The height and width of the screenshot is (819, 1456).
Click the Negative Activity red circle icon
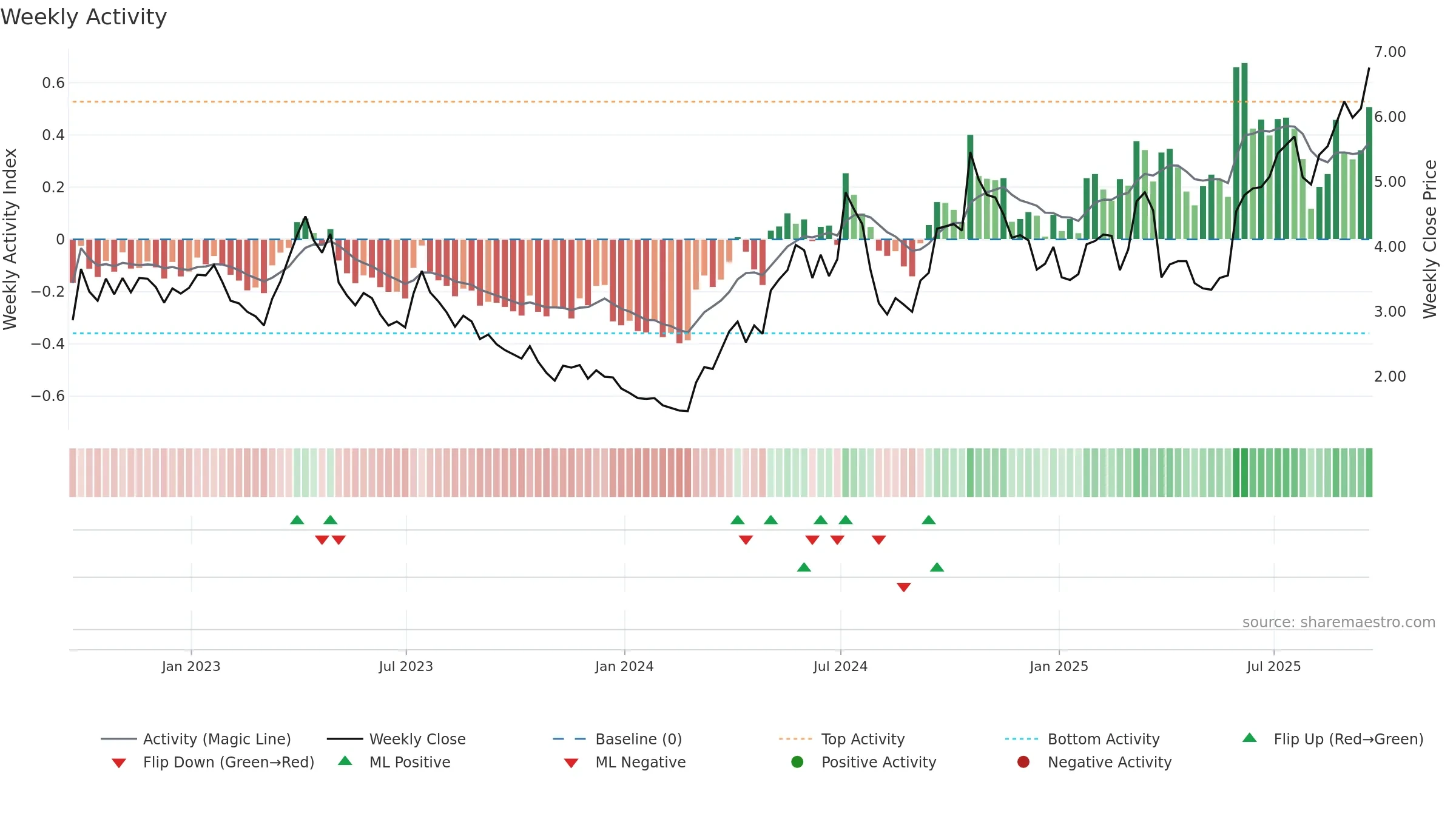click(1023, 762)
